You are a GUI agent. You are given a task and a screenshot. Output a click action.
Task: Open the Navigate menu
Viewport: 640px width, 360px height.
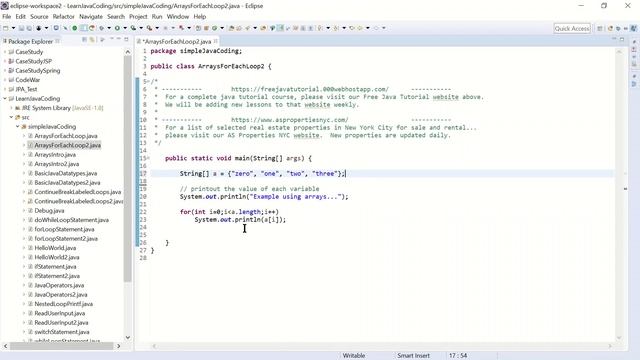point(91,17)
